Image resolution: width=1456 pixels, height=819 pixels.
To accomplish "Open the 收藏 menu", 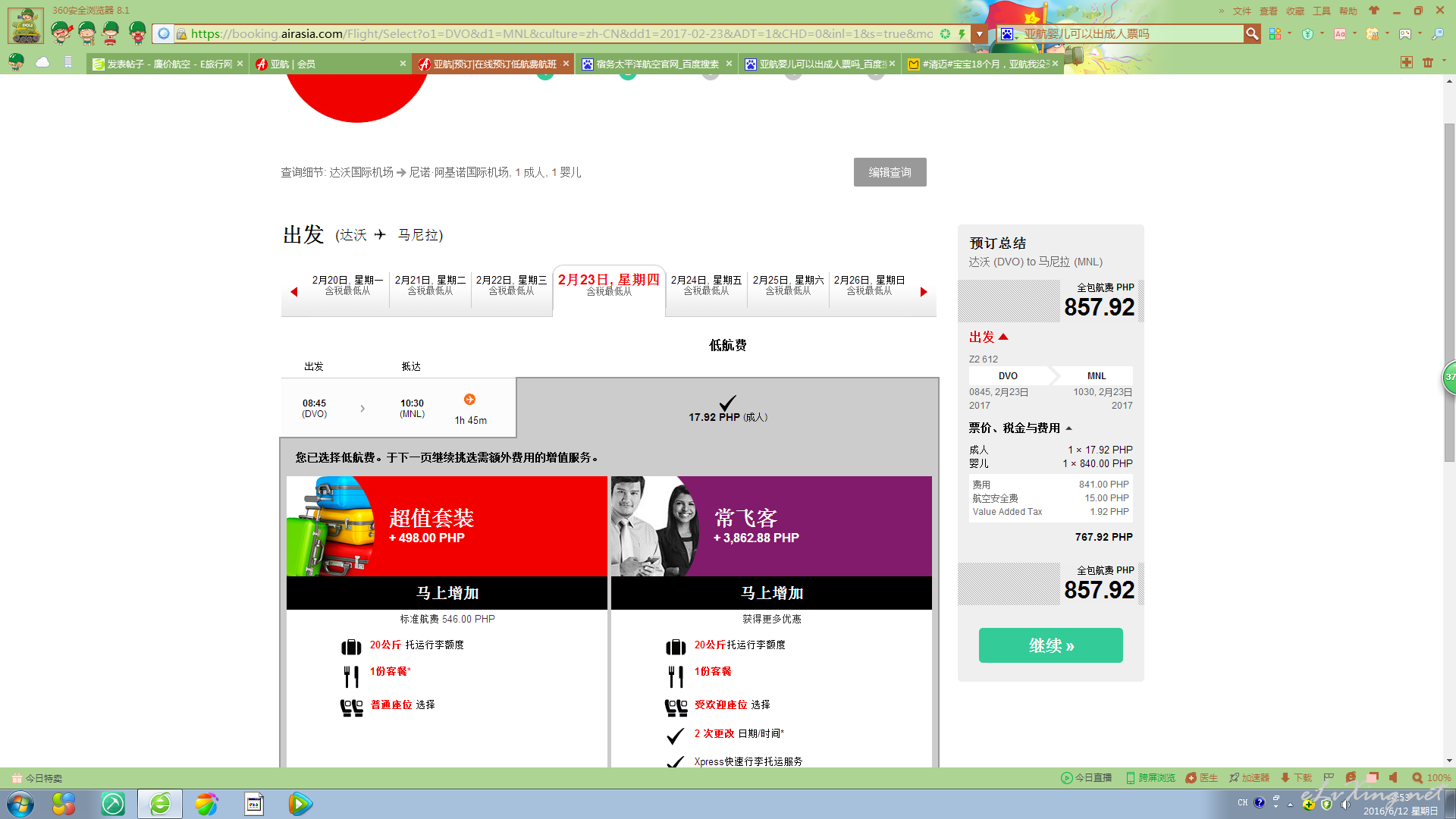I will (x=1295, y=11).
